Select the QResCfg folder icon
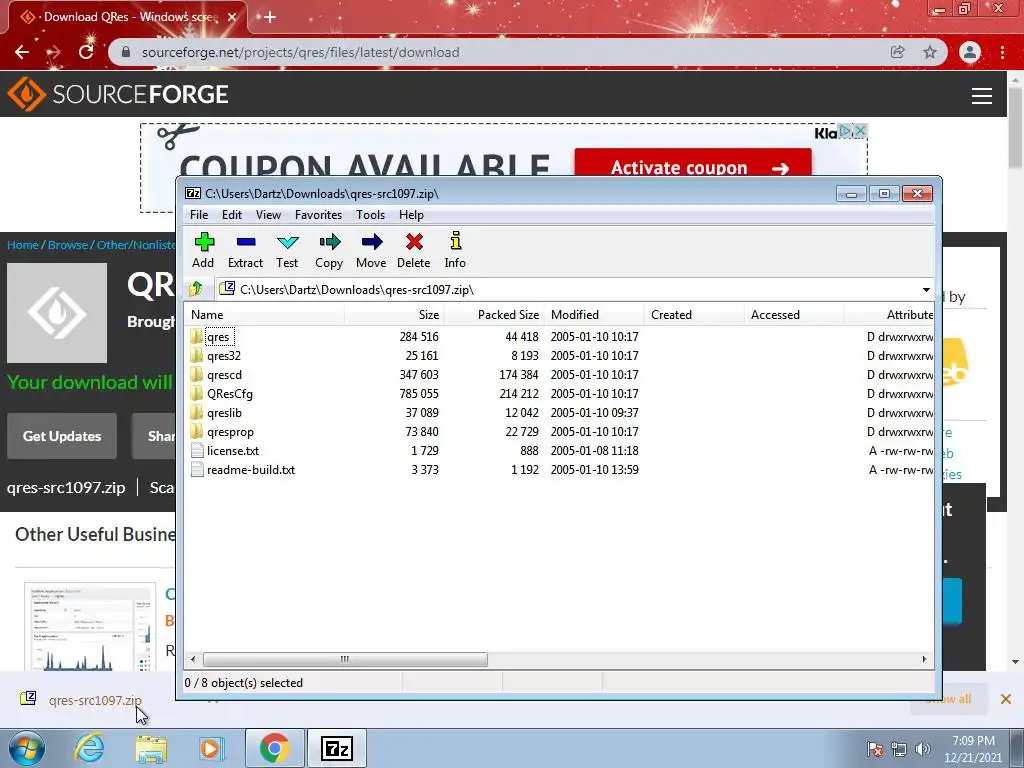The width and height of the screenshot is (1024, 768). click(x=197, y=393)
